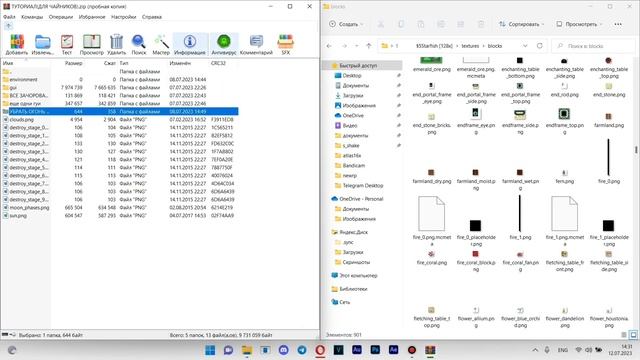
Task: Select the endframe_top.png file
Action: pyautogui.click(x=564, y=120)
